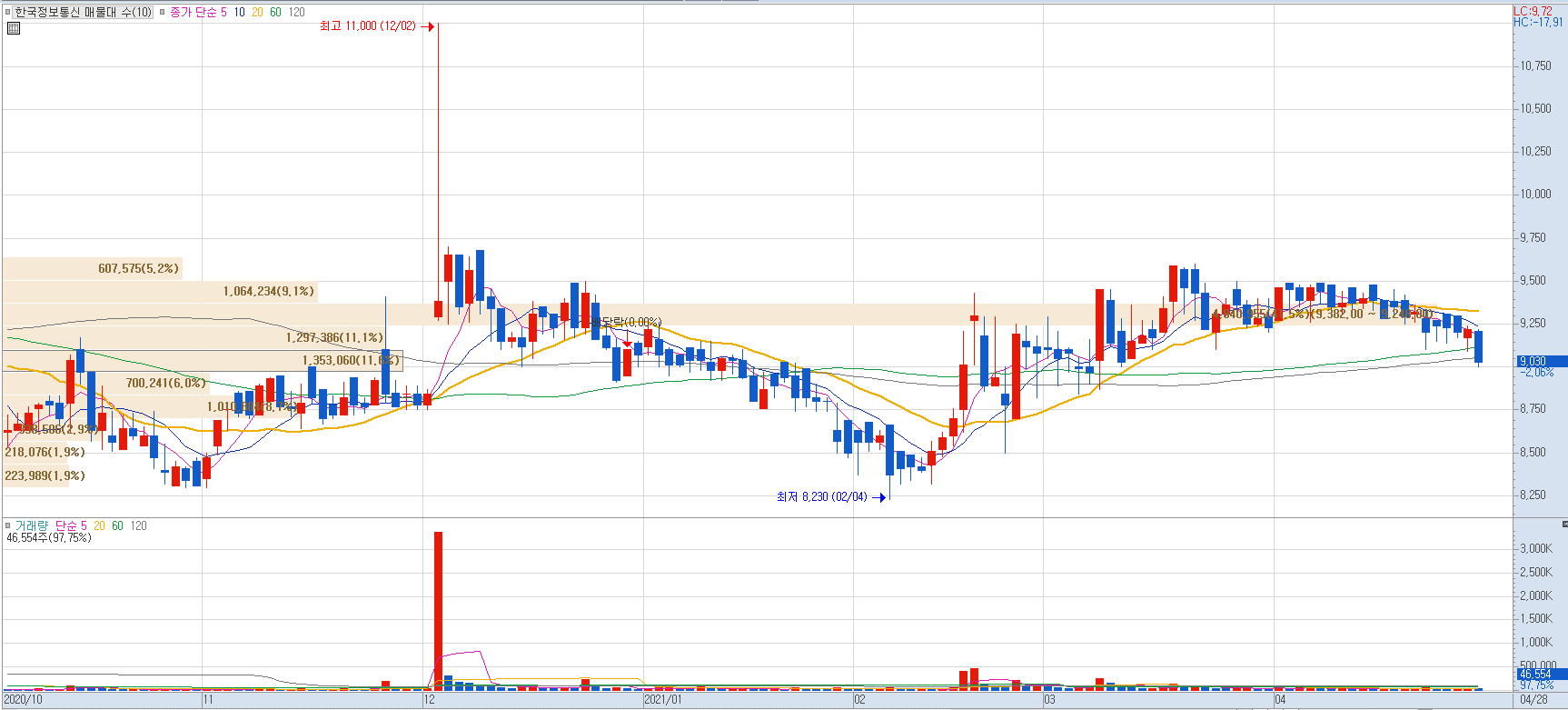Image resolution: width=1568 pixels, height=710 pixels.
Task: Click the 2020/10 date axis label
Action: click(23, 699)
